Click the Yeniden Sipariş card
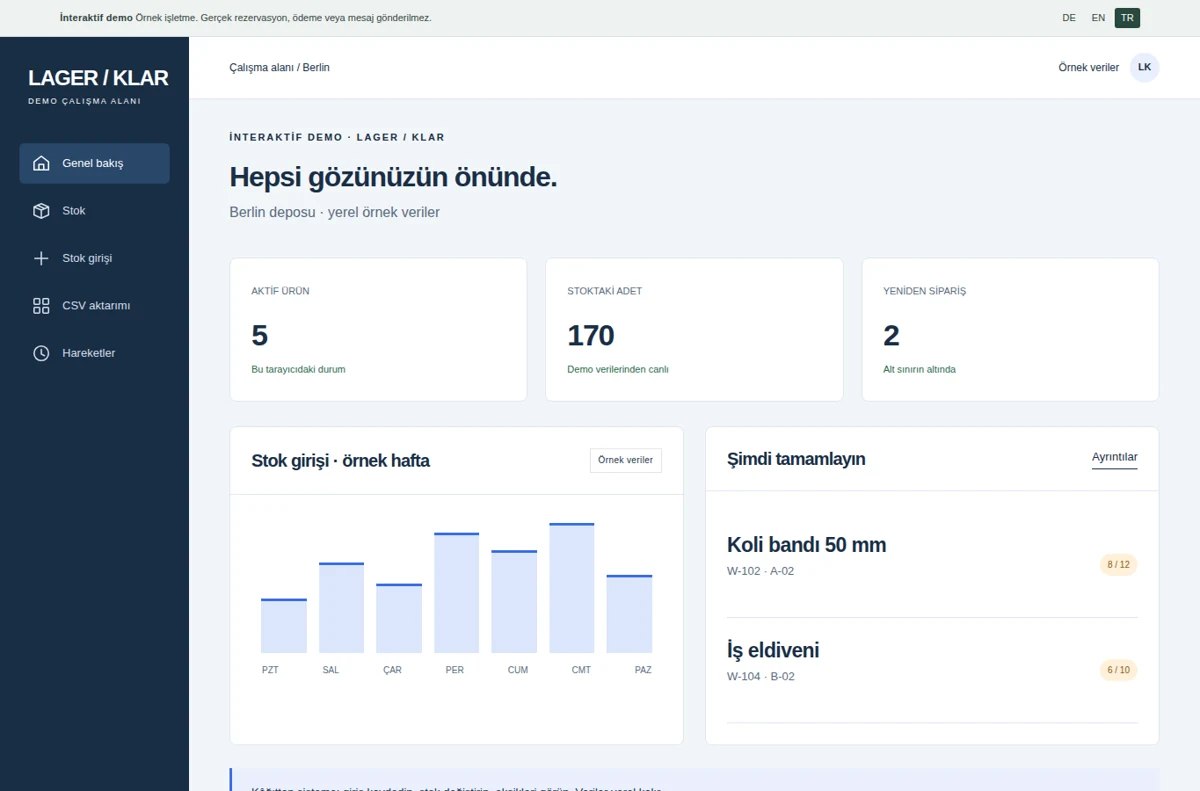The image size is (1200, 791). (x=1010, y=330)
